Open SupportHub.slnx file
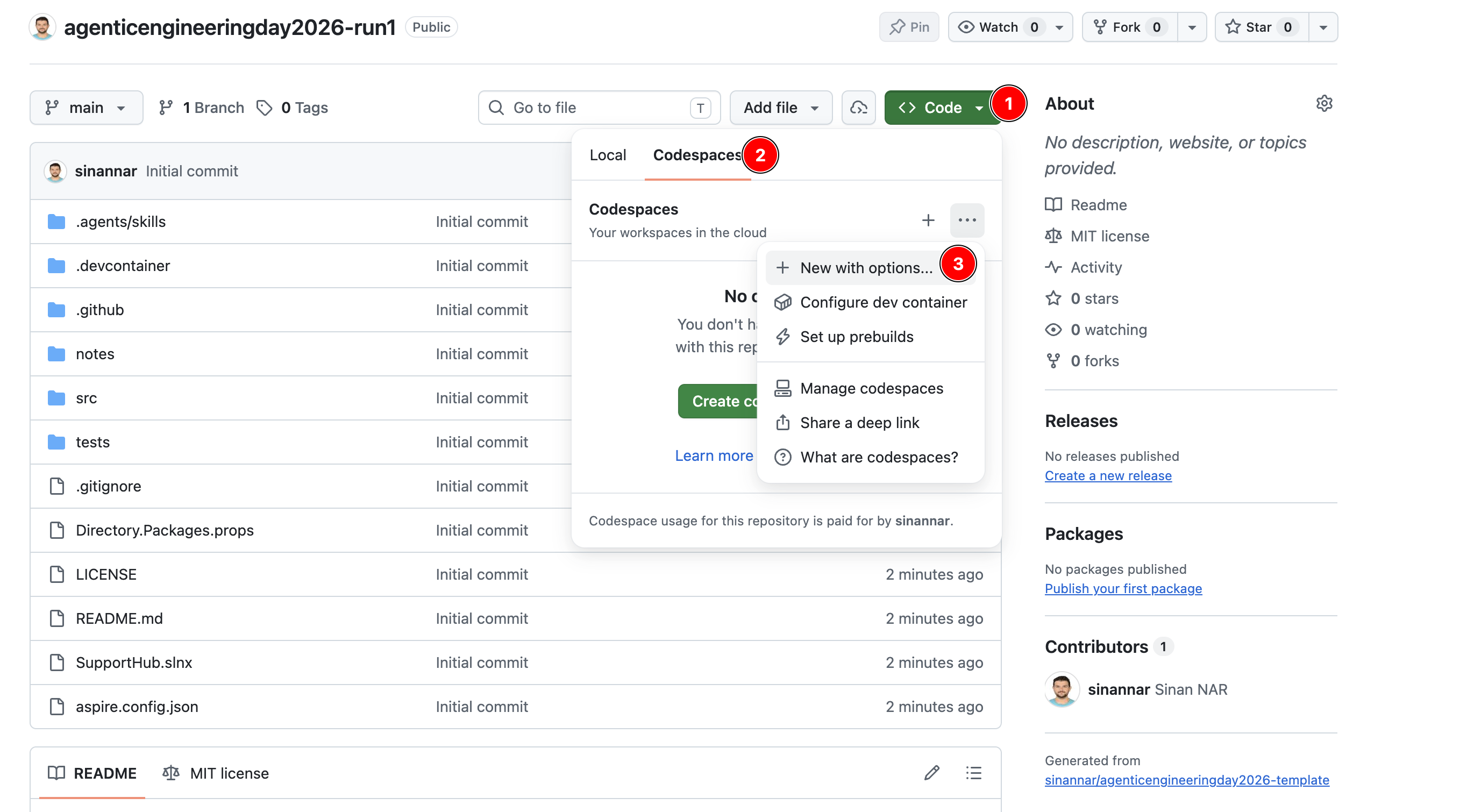 [x=134, y=663]
